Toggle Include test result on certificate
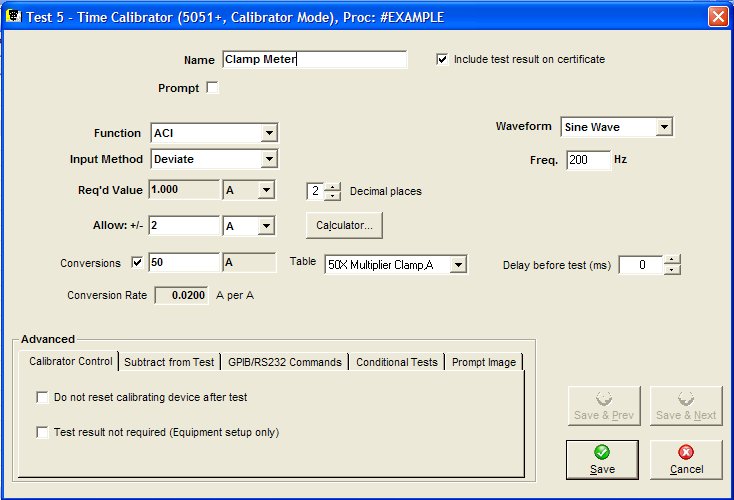 point(442,59)
